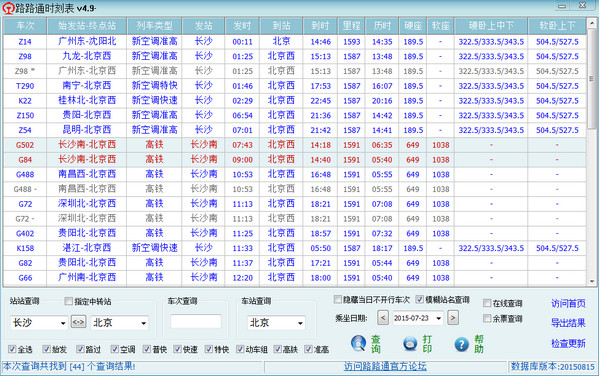Select train G66 row
Image resolution: width=599 pixels, height=376 pixels.
[x=294, y=278]
